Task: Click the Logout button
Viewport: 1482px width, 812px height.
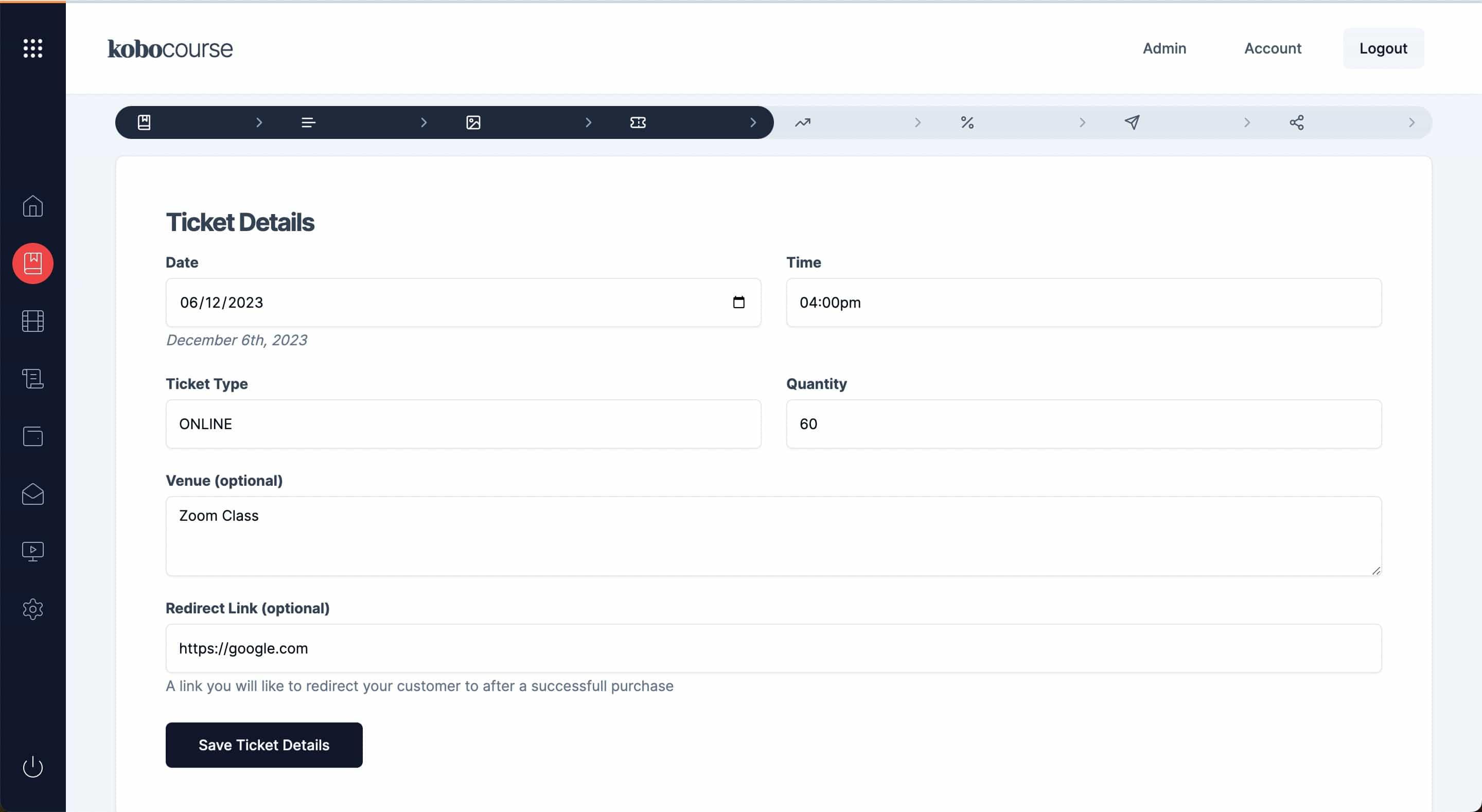Action: point(1383,48)
